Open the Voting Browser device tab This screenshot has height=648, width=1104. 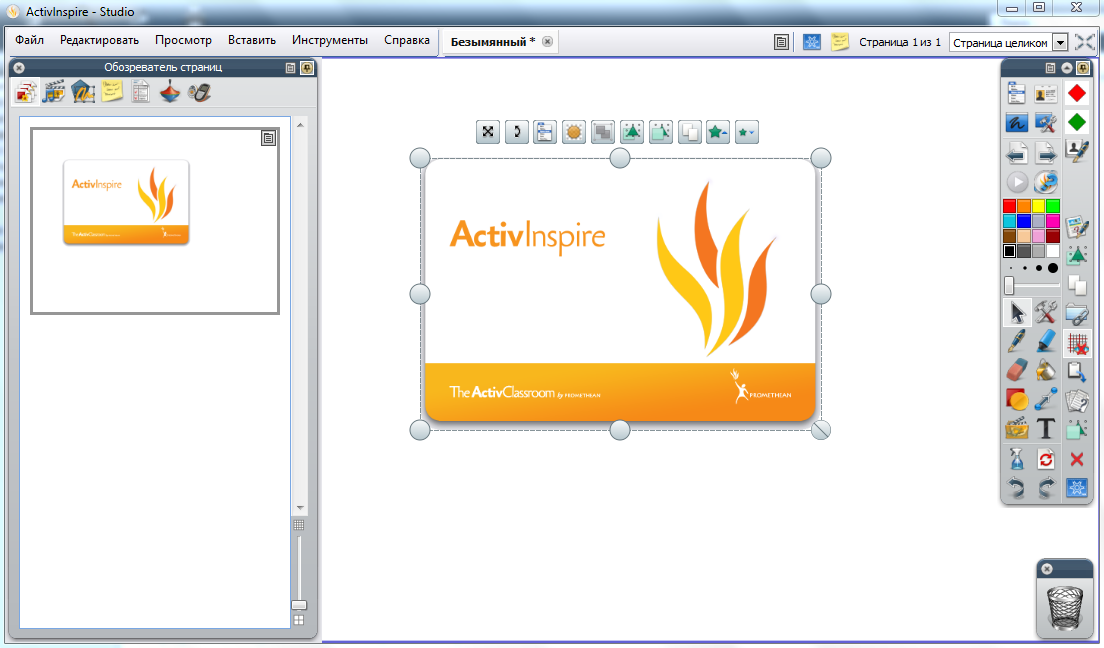click(199, 92)
